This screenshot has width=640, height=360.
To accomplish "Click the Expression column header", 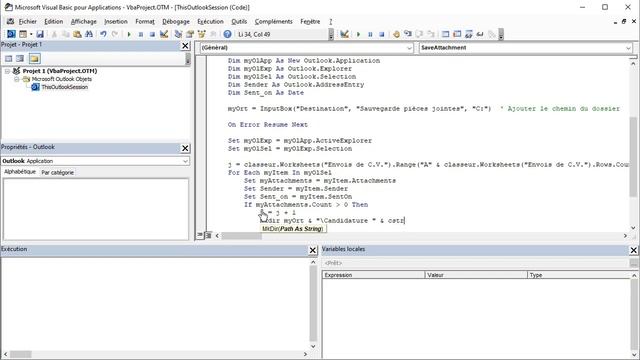I will (x=373, y=275).
